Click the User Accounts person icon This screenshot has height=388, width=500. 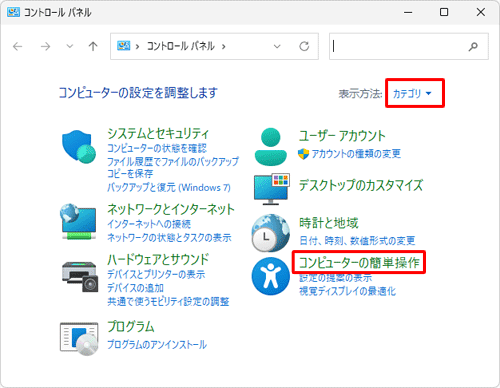click(x=271, y=147)
